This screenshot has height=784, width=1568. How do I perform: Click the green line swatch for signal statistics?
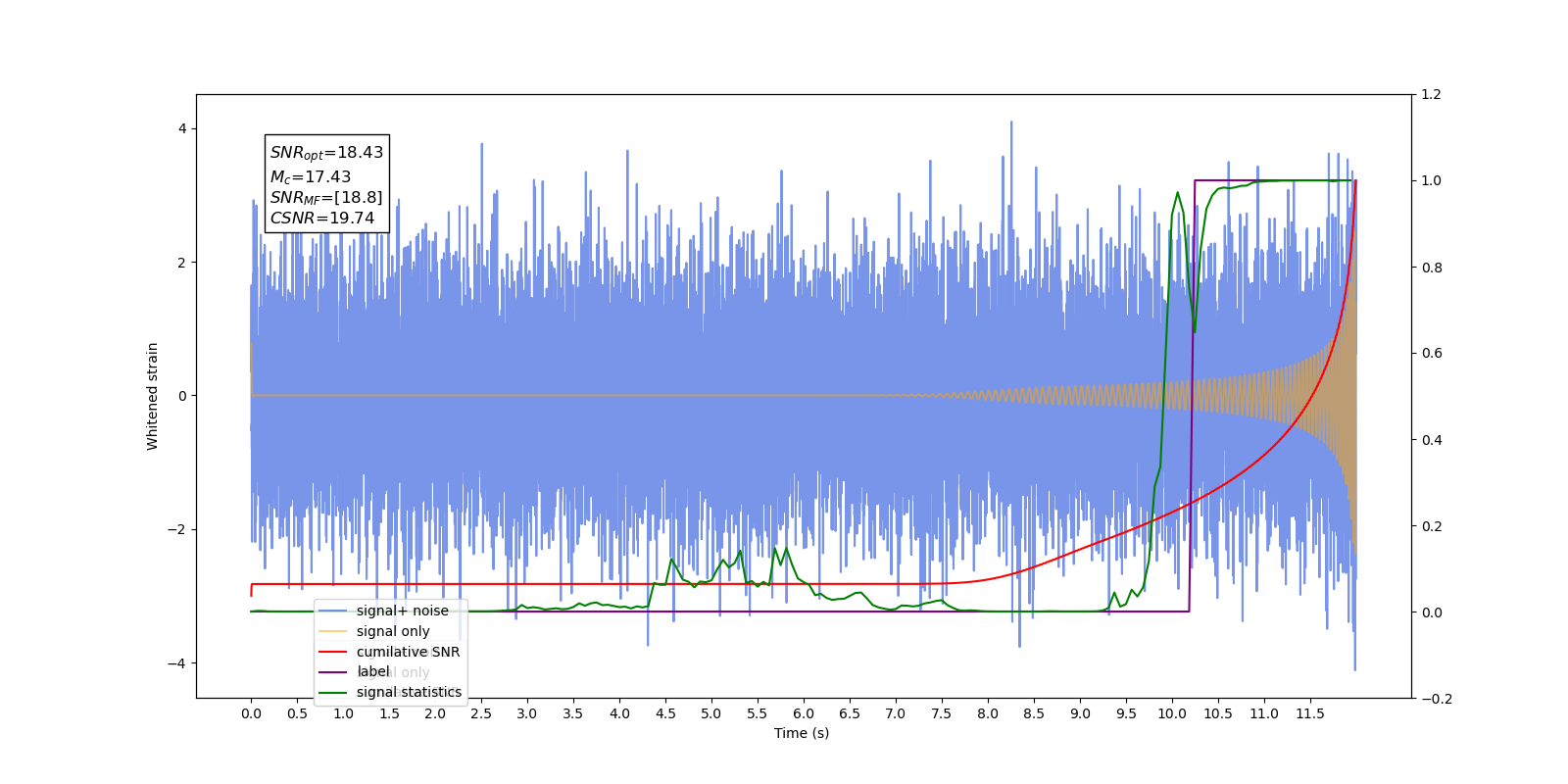pyautogui.click(x=333, y=693)
